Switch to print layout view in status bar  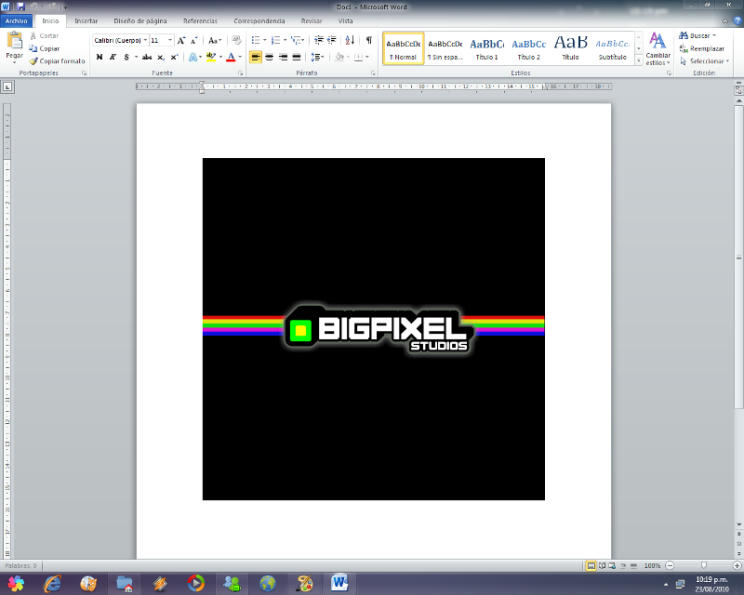point(591,565)
